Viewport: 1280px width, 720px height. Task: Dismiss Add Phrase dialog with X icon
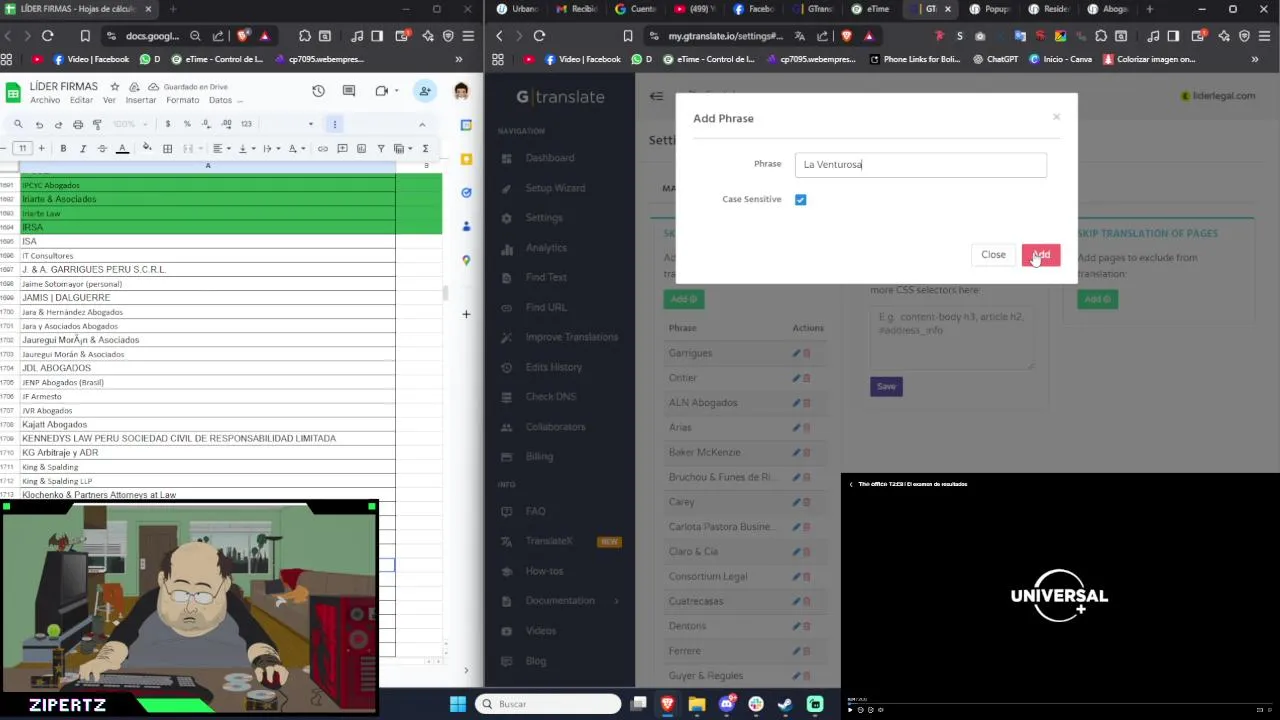point(1056,117)
